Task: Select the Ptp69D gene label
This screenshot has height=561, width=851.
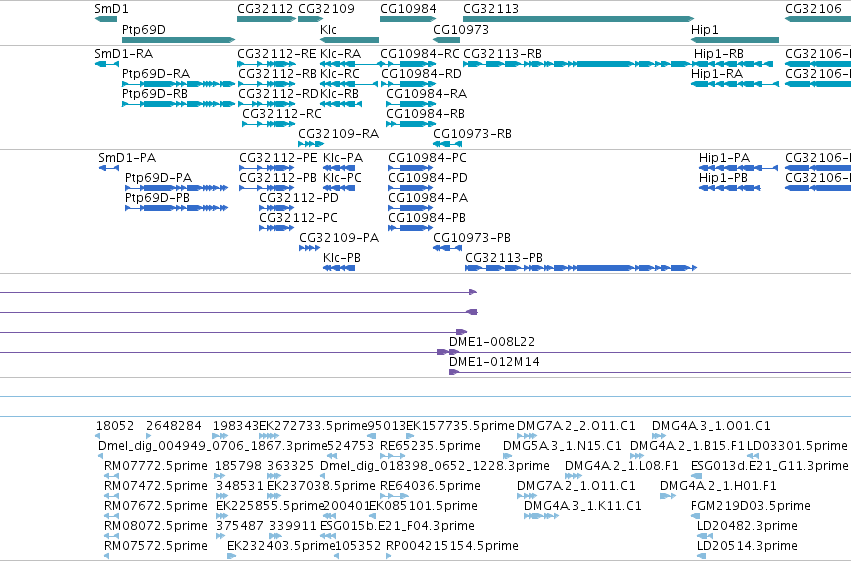Action: (143, 29)
